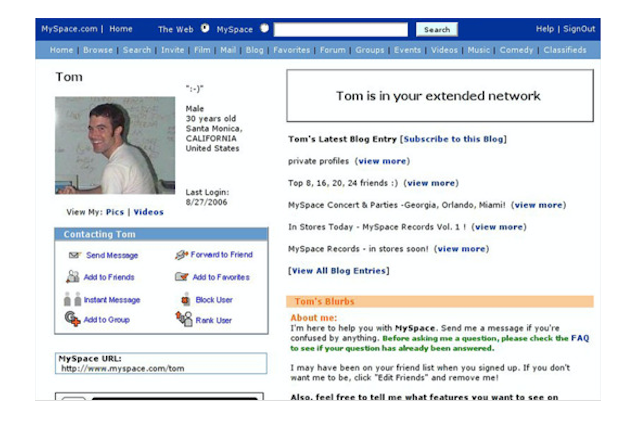Click the SignOut link
640x426 pixels.
click(578, 29)
